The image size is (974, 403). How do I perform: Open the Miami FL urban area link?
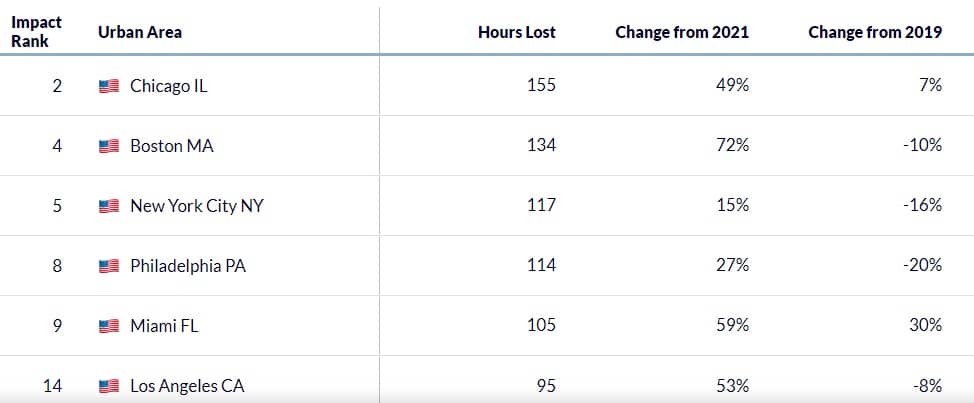165,326
